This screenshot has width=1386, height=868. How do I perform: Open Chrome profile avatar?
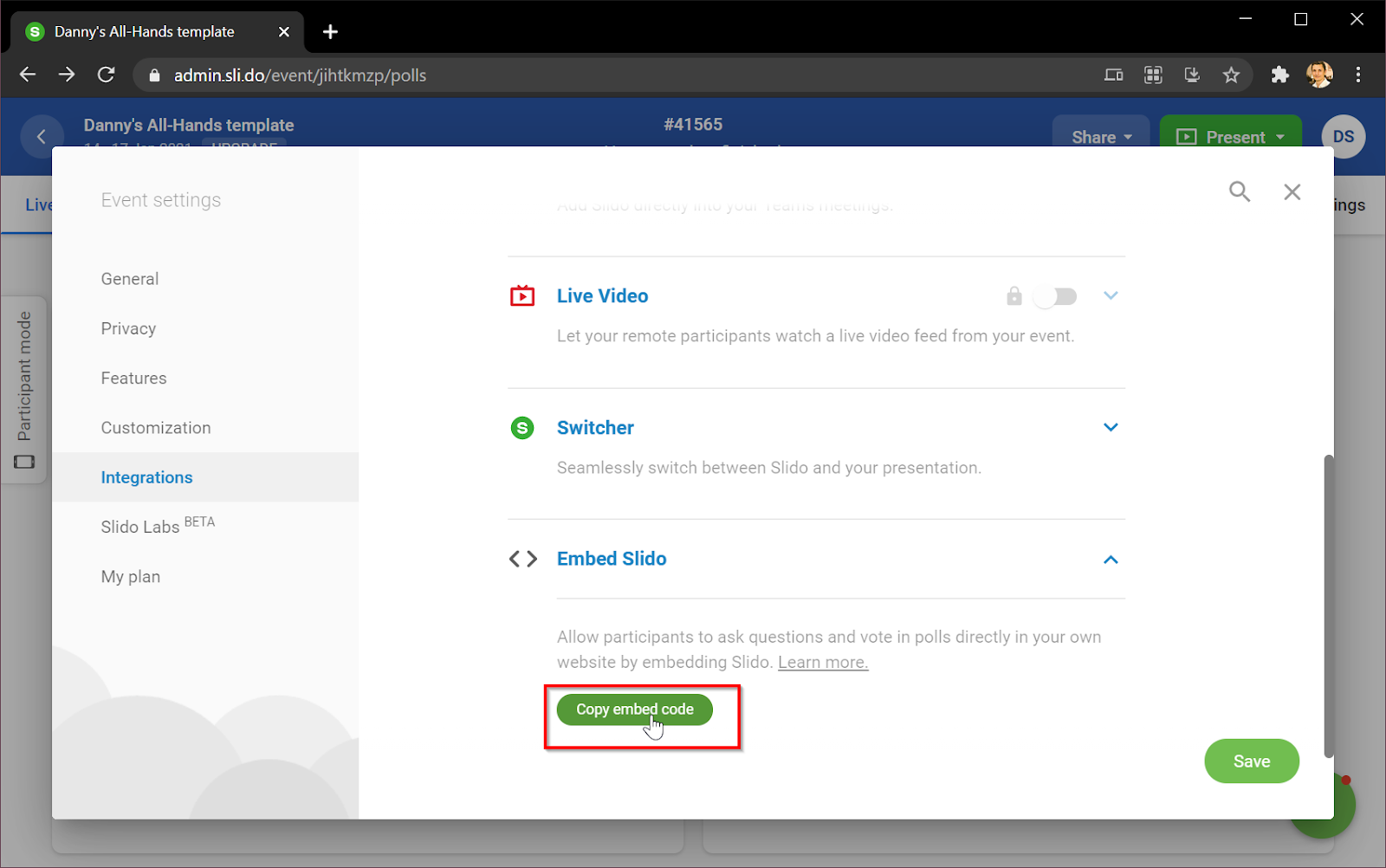coord(1319,75)
